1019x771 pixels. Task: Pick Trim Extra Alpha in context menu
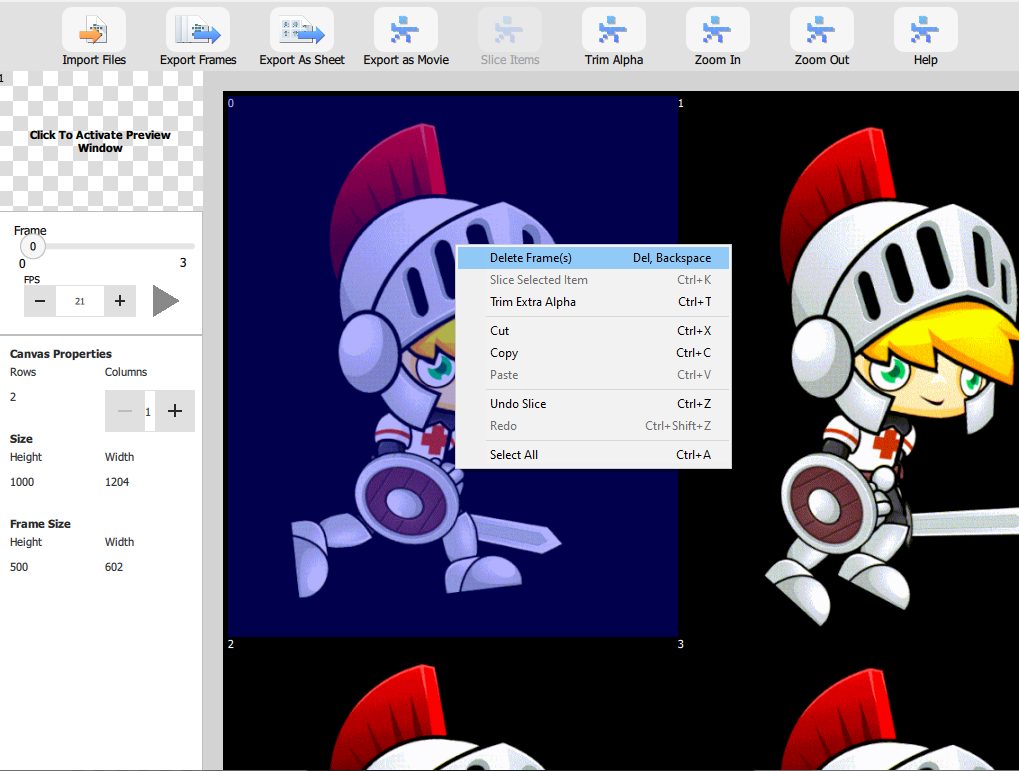[x=593, y=302]
